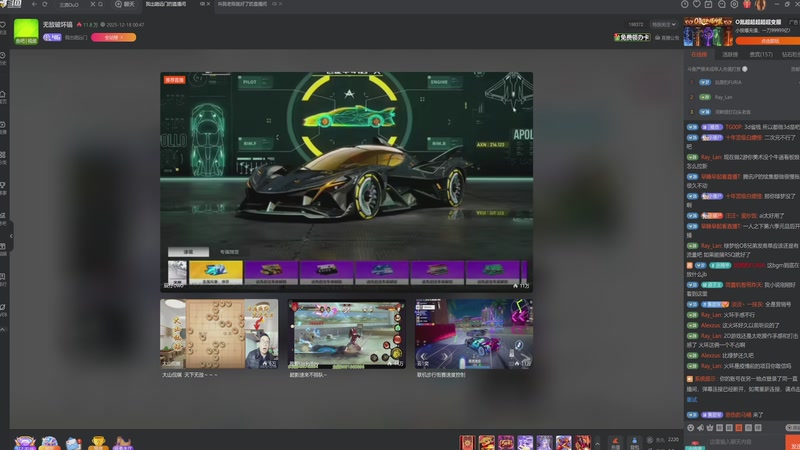The image size is (800, 450).
Task: Open the game advertisement thumbnail
Action: pyautogui.click(x=708, y=32)
